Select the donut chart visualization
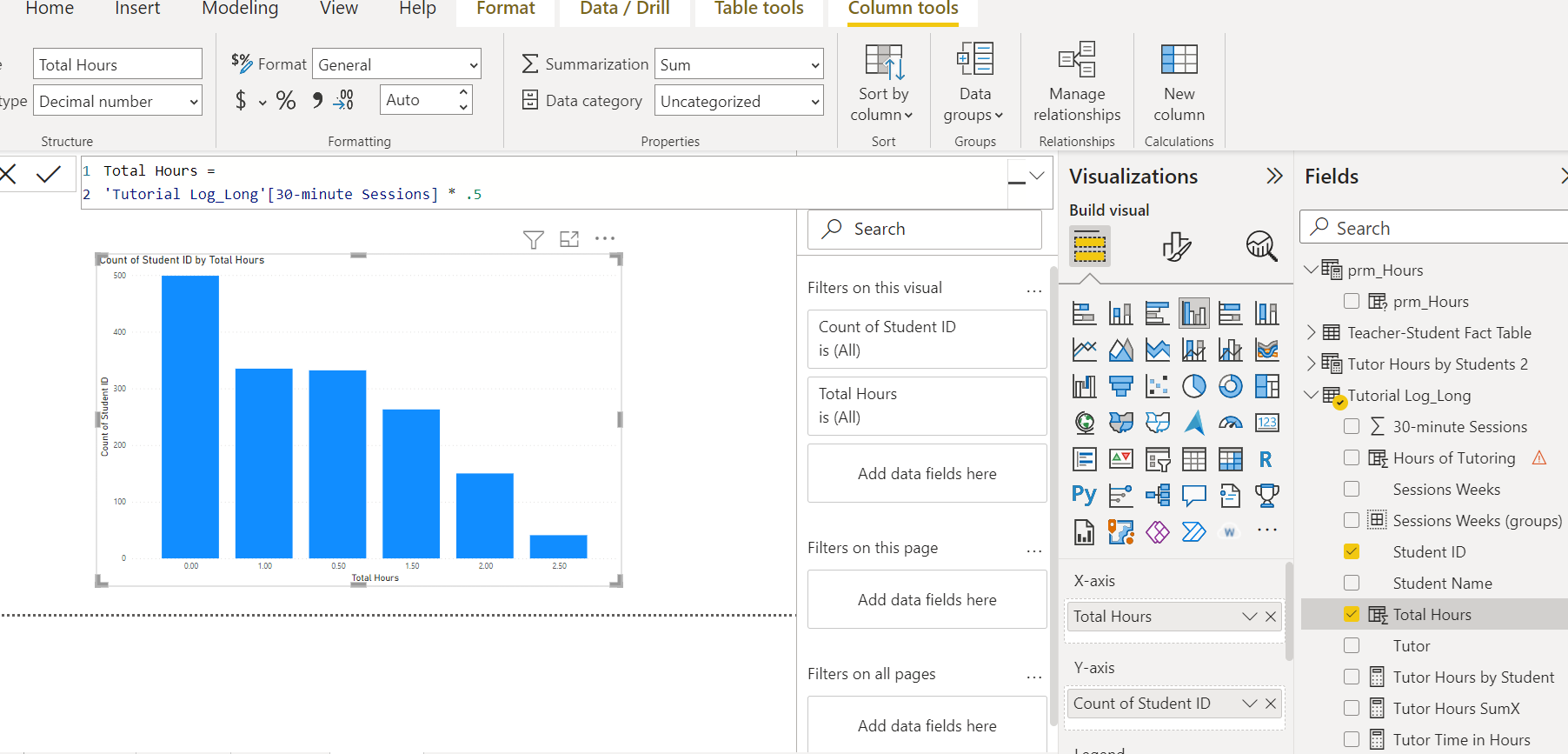 (x=1231, y=386)
